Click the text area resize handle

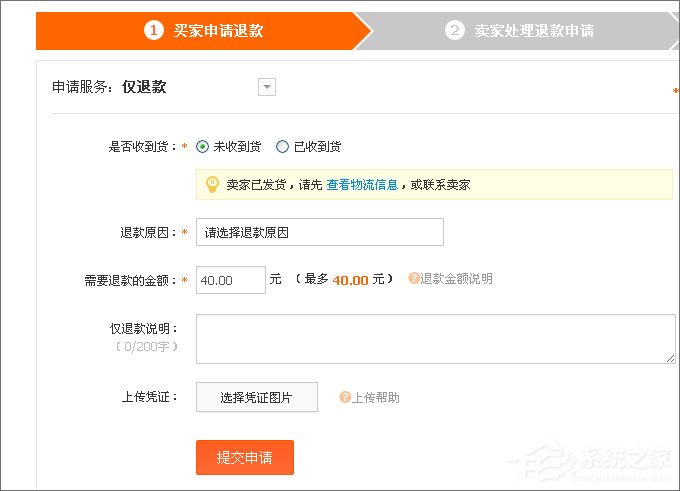coord(670,358)
